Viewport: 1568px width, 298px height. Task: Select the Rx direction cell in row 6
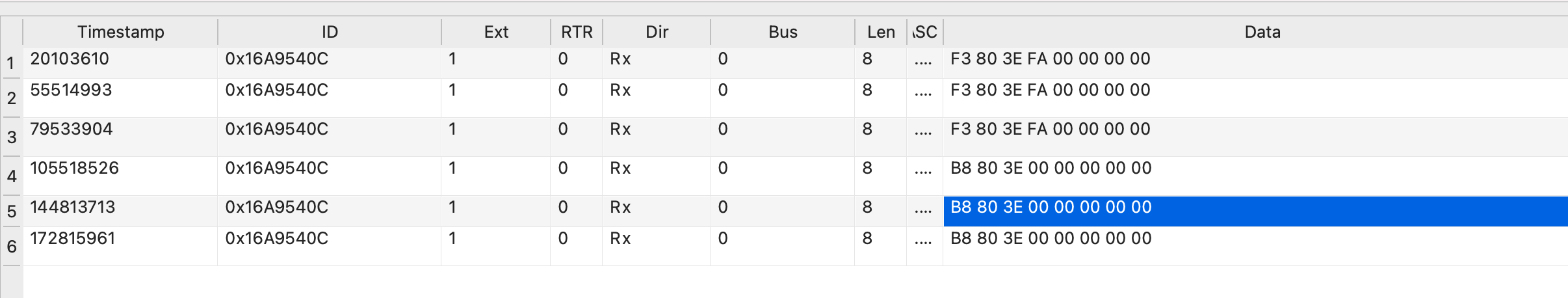point(620,239)
